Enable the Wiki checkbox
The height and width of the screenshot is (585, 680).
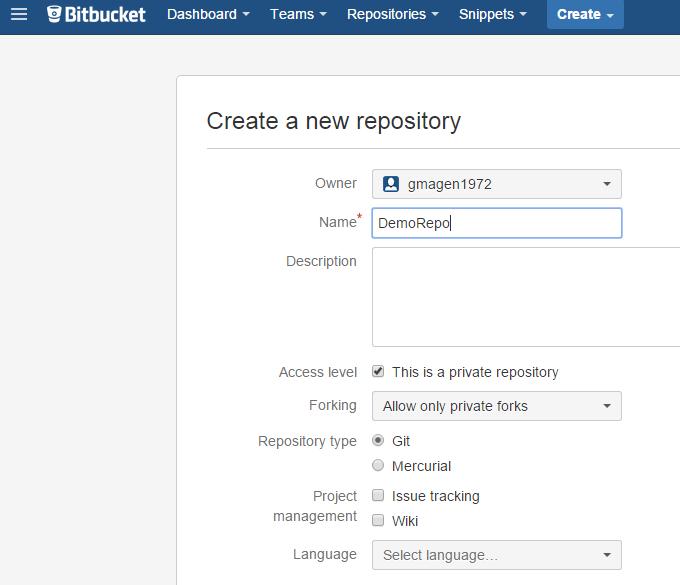coord(378,520)
